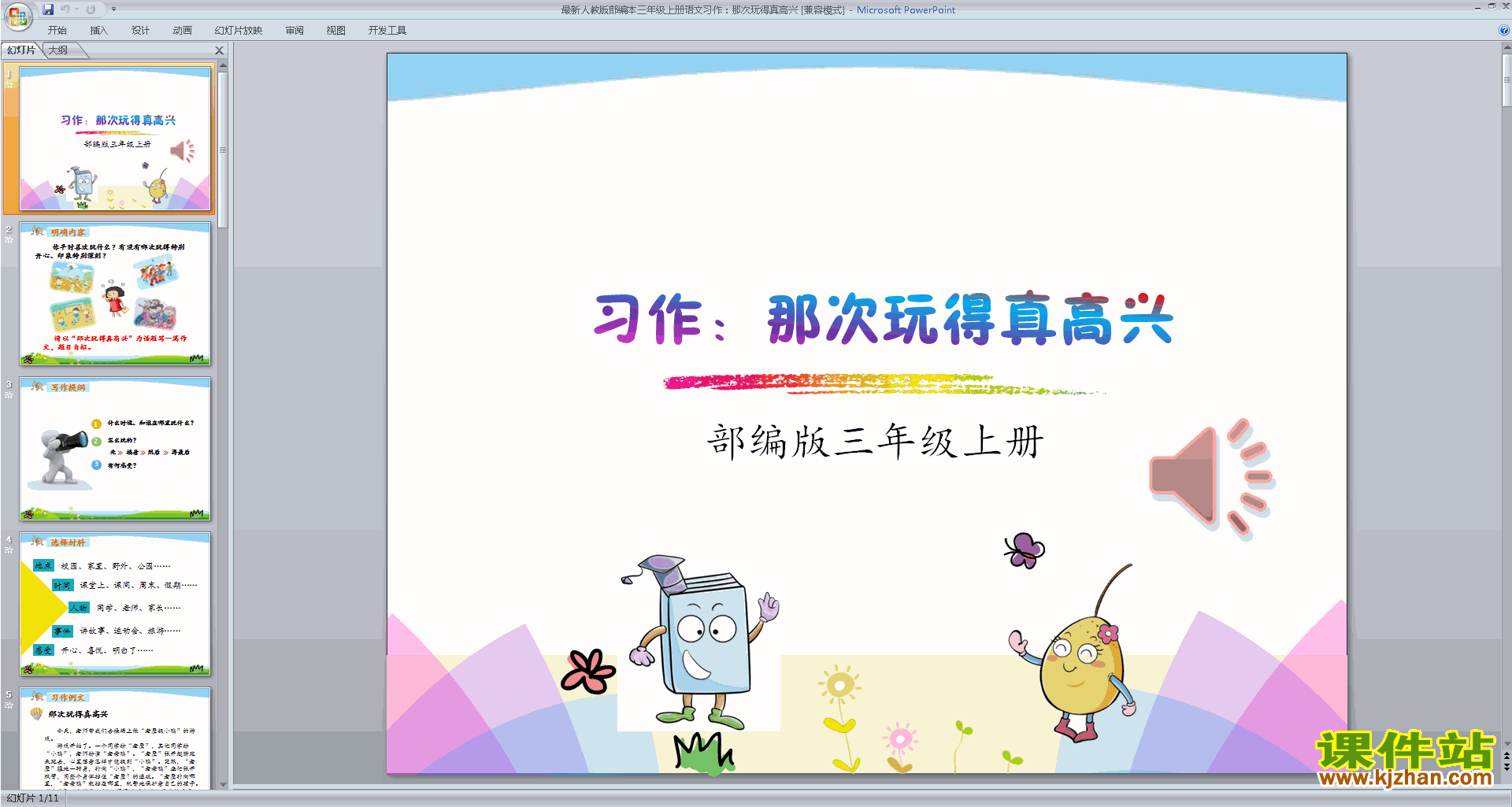Go to next slide with double-down arrows
The width and height of the screenshot is (1512, 807).
click(x=1506, y=767)
